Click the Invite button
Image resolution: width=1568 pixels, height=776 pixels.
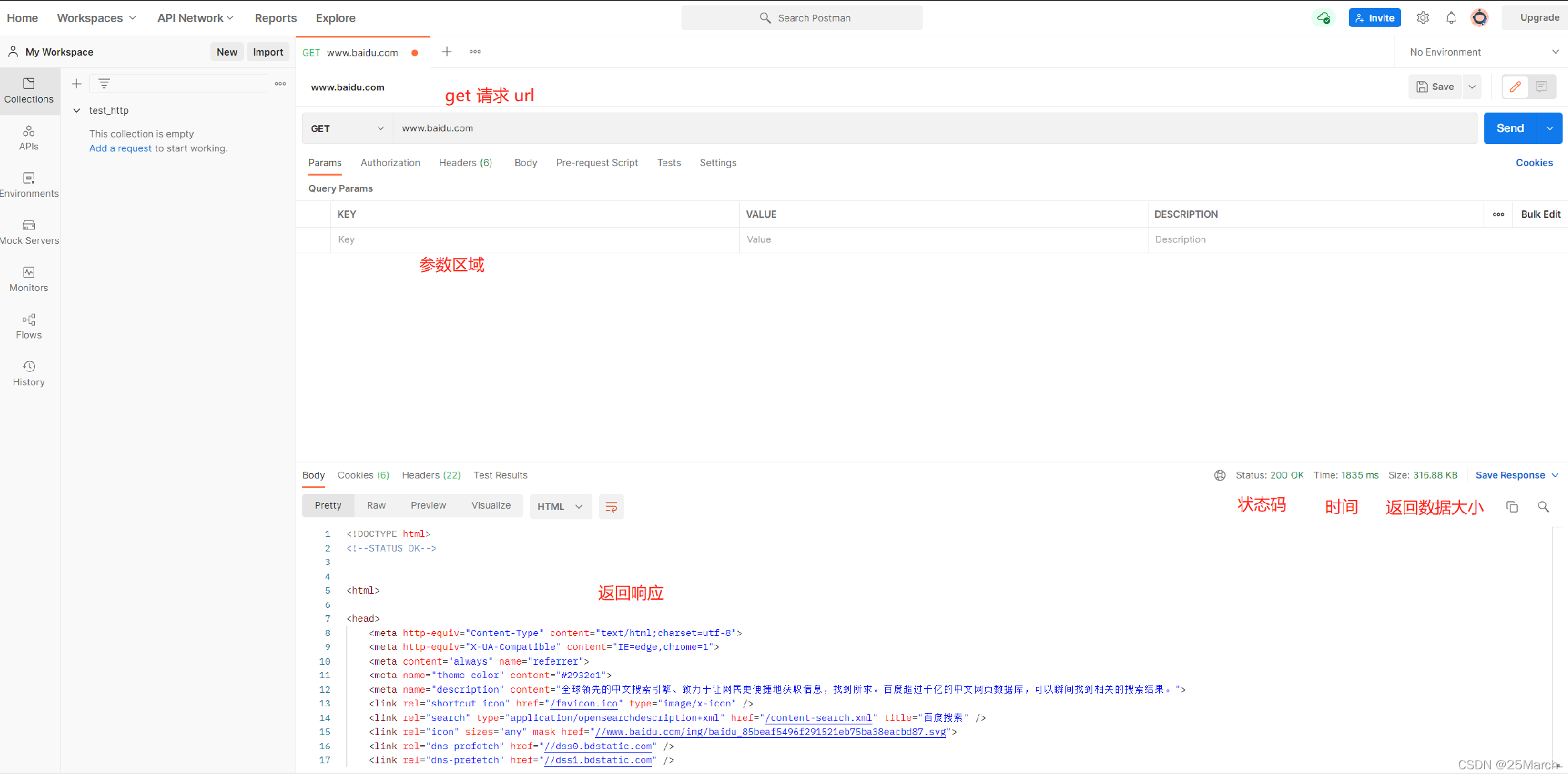pos(1374,18)
